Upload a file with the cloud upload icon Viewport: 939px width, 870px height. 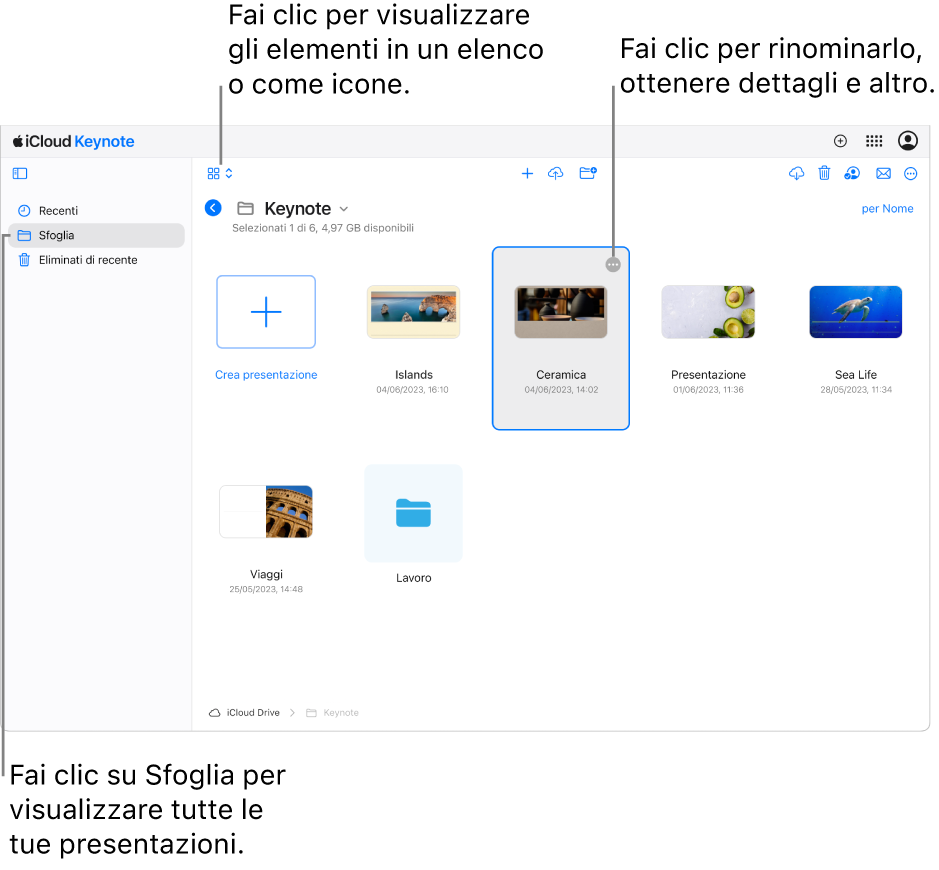click(x=556, y=173)
